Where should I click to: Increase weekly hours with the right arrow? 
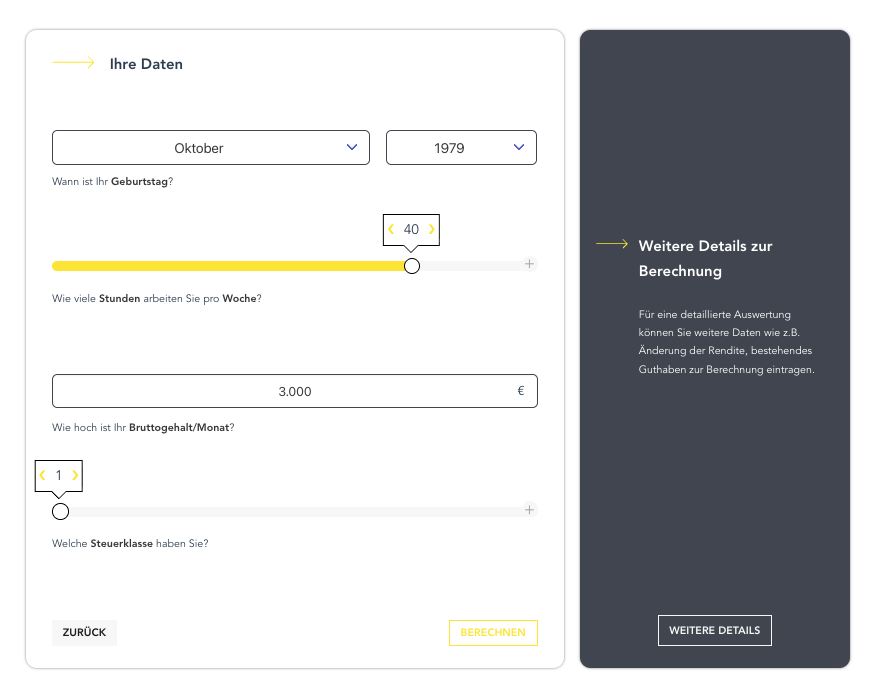pos(432,230)
